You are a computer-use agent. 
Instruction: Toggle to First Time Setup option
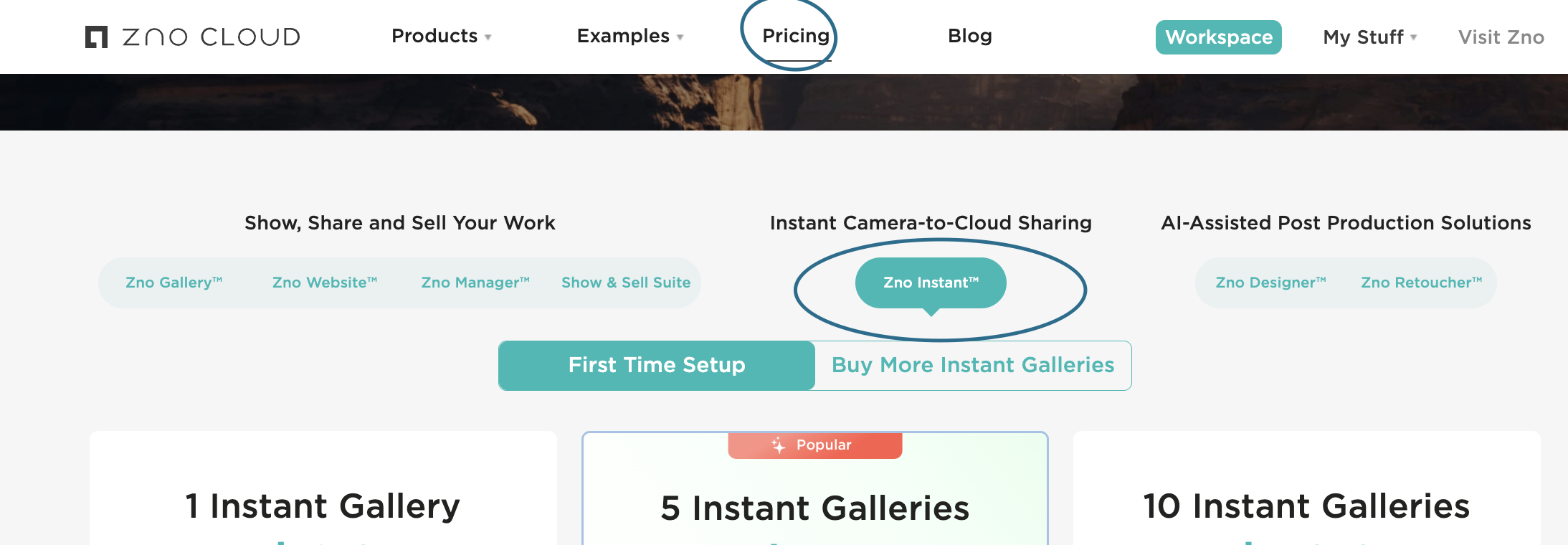tap(657, 366)
